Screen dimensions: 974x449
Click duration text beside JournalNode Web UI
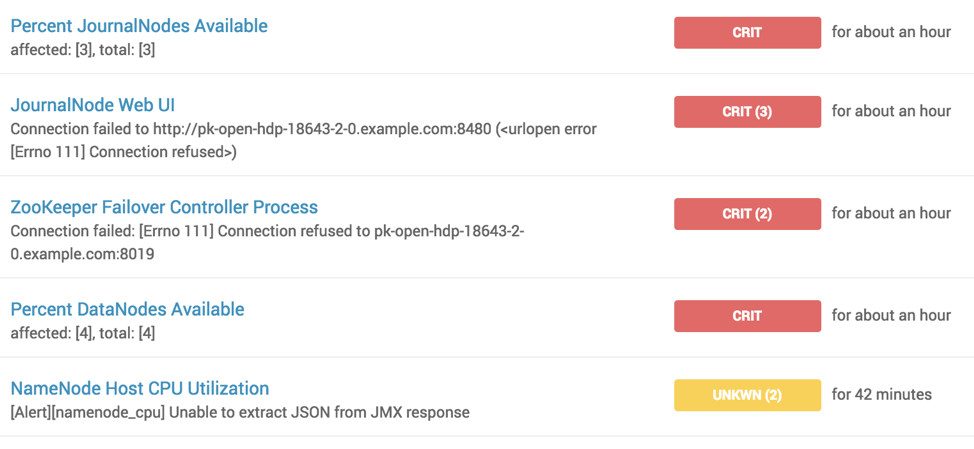pyautogui.click(x=891, y=111)
